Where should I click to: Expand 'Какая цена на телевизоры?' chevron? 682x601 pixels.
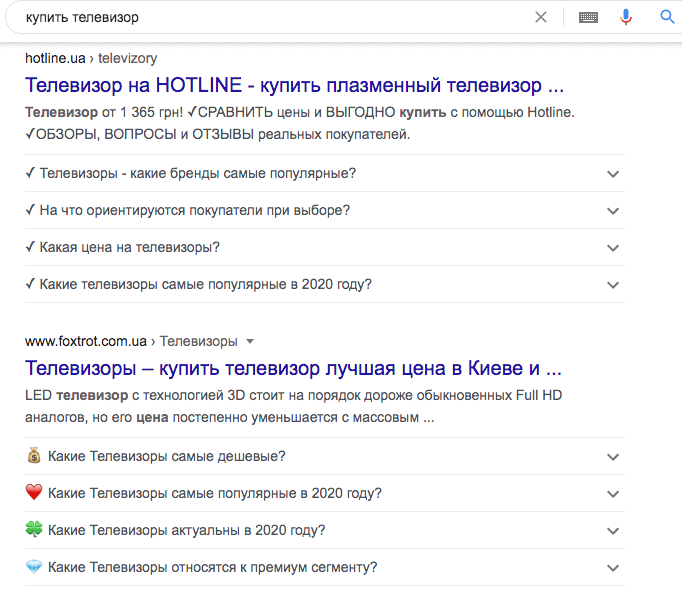[x=613, y=248]
